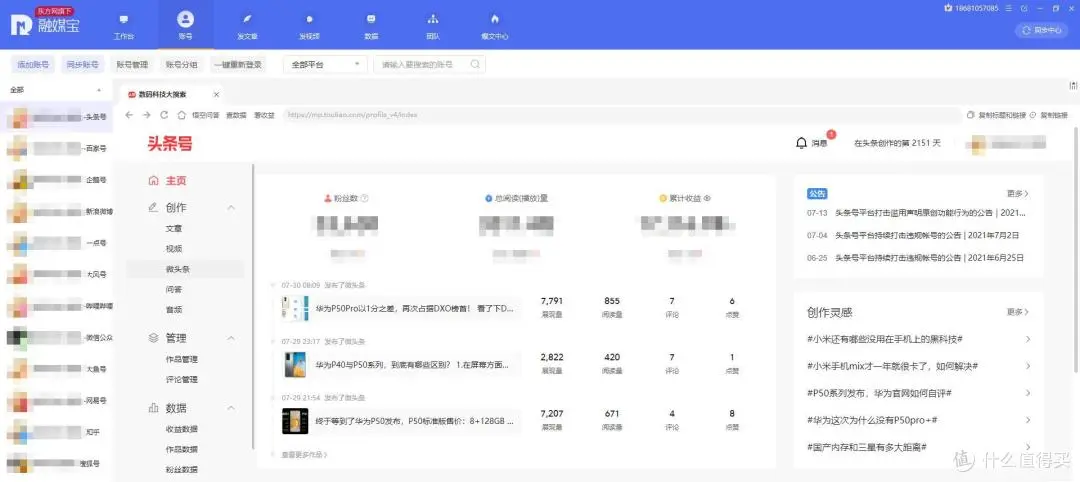Click 复制标题和链接 button
Image resolution: width=1080 pixels, height=482 pixels.
pyautogui.click(x=996, y=115)
